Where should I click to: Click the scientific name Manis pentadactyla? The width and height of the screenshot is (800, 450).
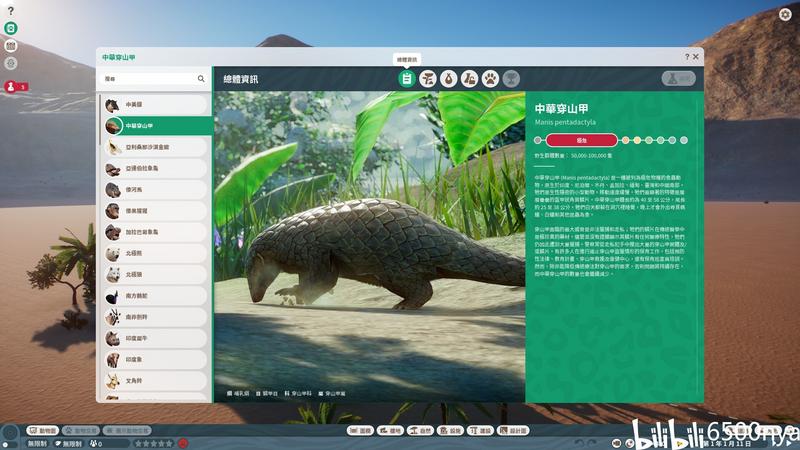[565, 122]
